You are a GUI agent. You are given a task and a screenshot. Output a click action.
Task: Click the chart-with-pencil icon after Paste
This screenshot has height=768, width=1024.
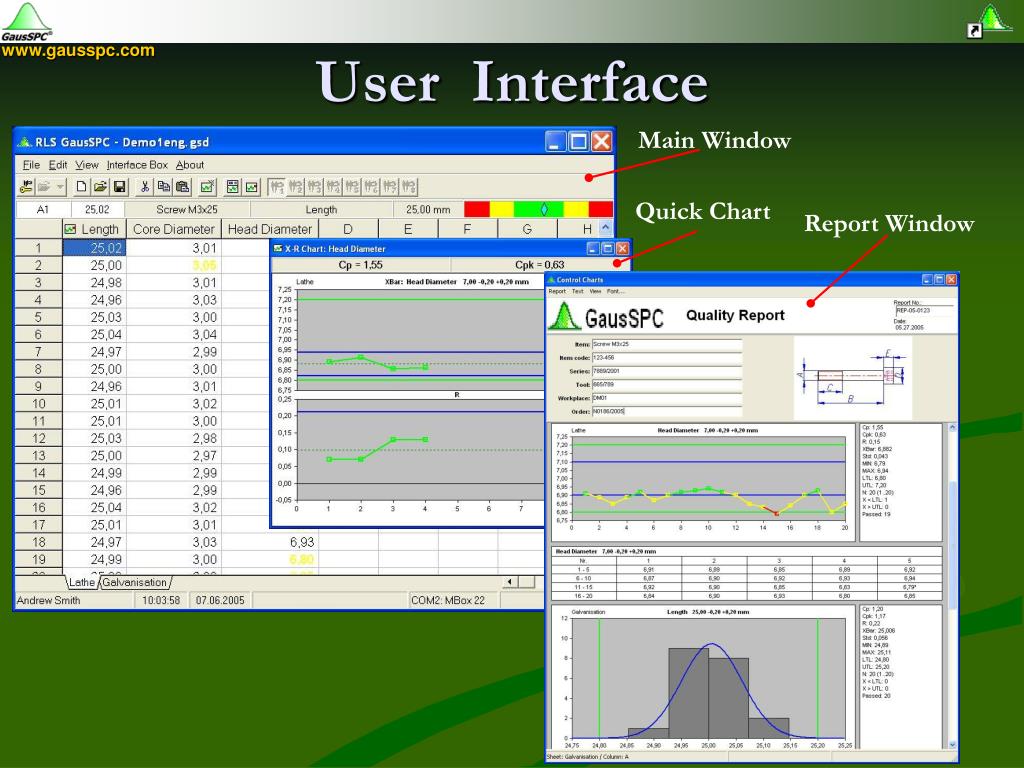[208, 187]
